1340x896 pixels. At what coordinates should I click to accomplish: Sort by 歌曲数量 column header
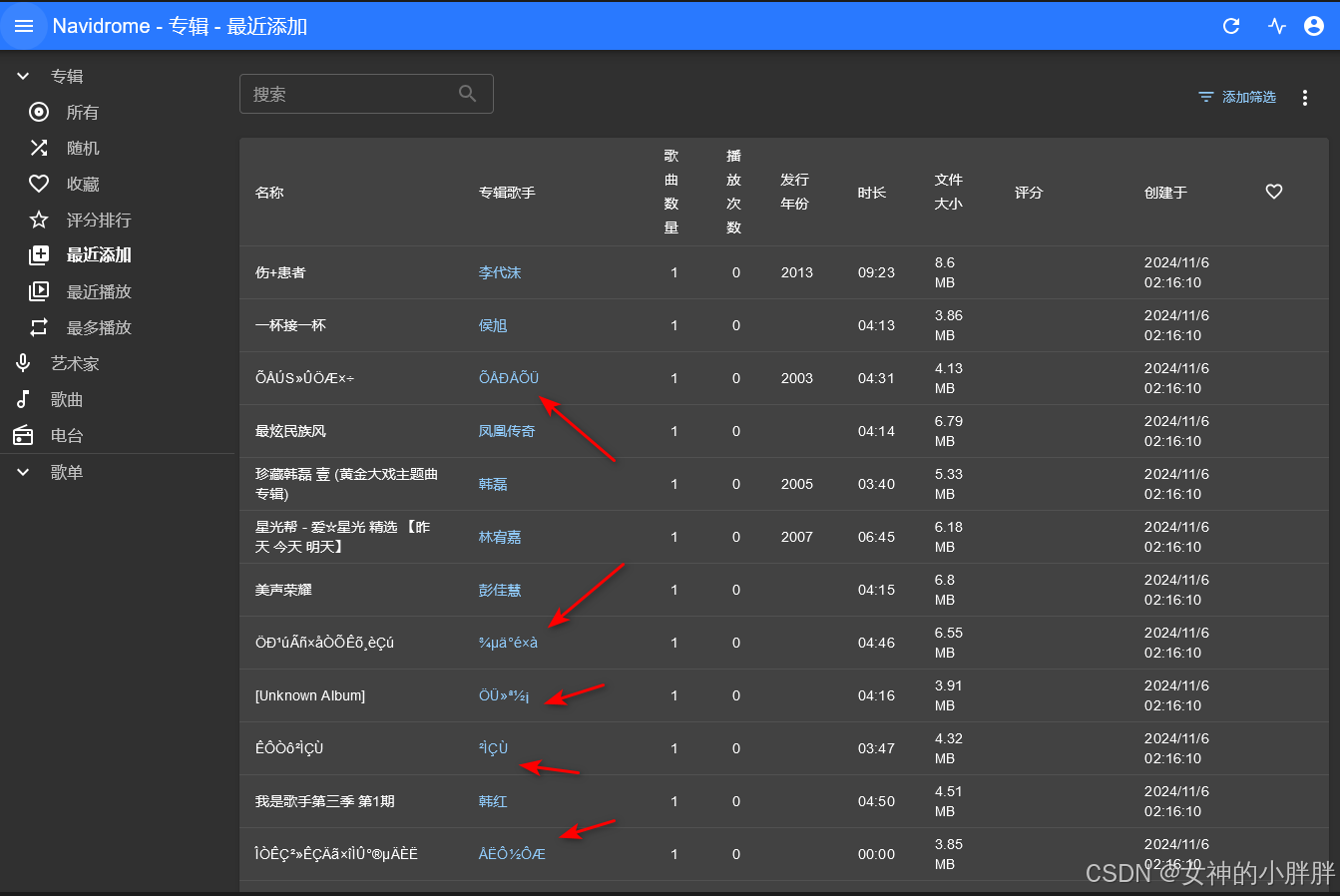671,192
